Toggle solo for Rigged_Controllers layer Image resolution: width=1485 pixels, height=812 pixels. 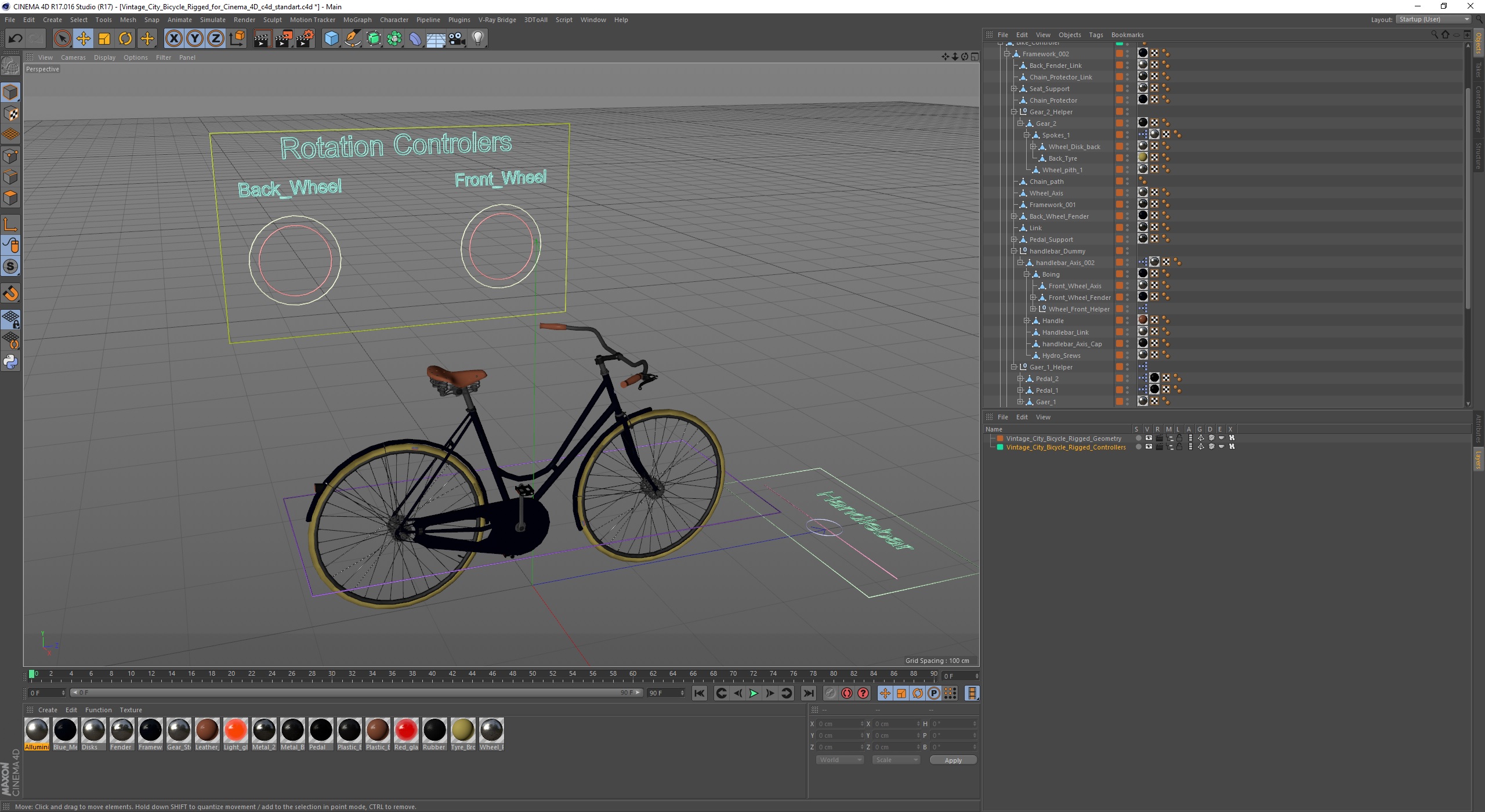[x=1138, y=447]
